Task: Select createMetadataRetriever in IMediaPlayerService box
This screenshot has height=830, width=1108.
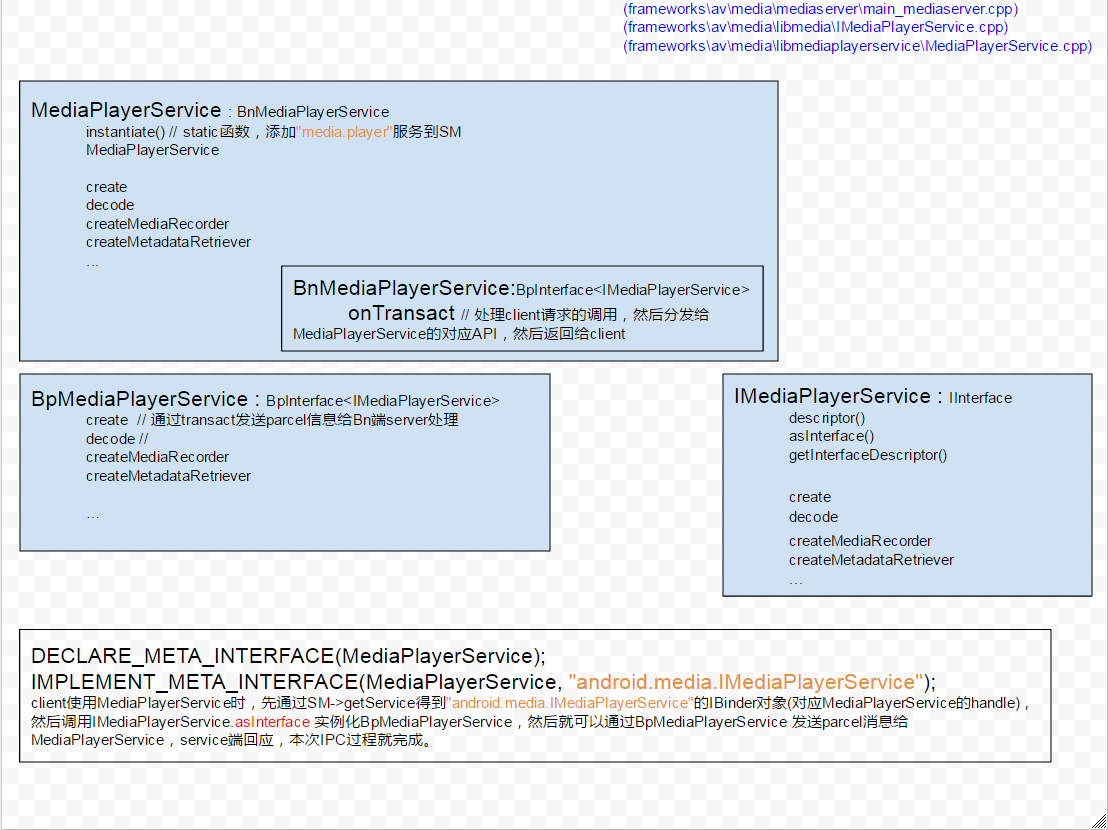Action: coord(871,560)
